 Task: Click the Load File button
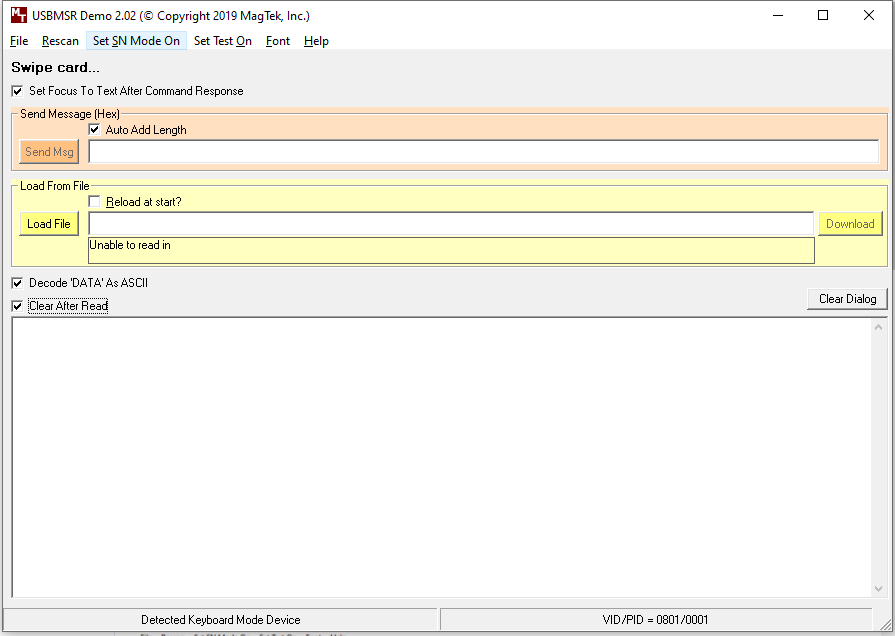coord(49,224)
